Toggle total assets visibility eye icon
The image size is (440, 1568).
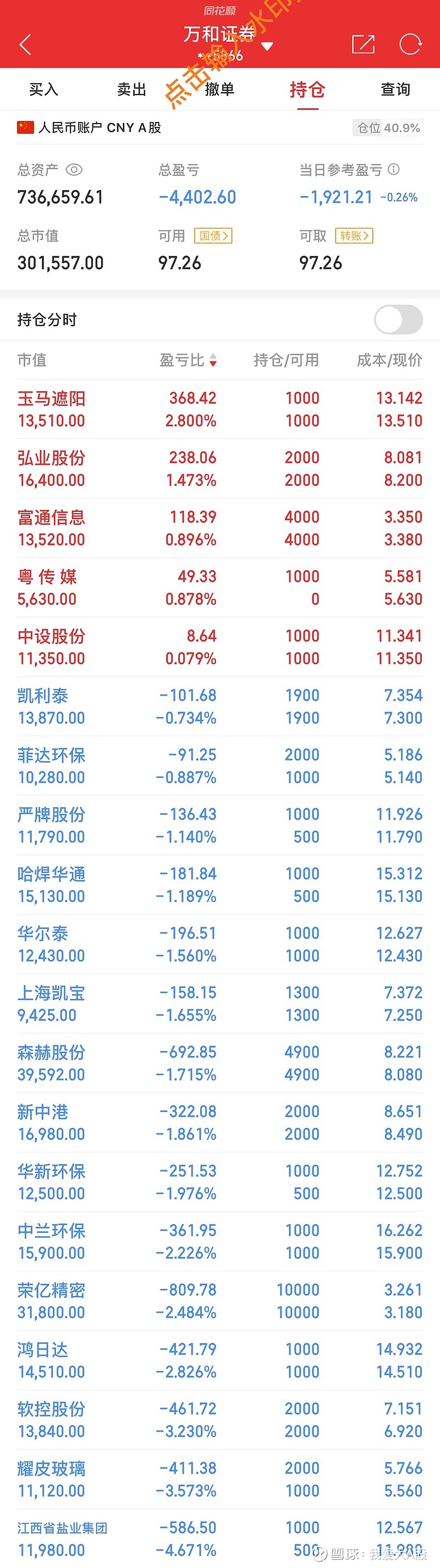74,170
